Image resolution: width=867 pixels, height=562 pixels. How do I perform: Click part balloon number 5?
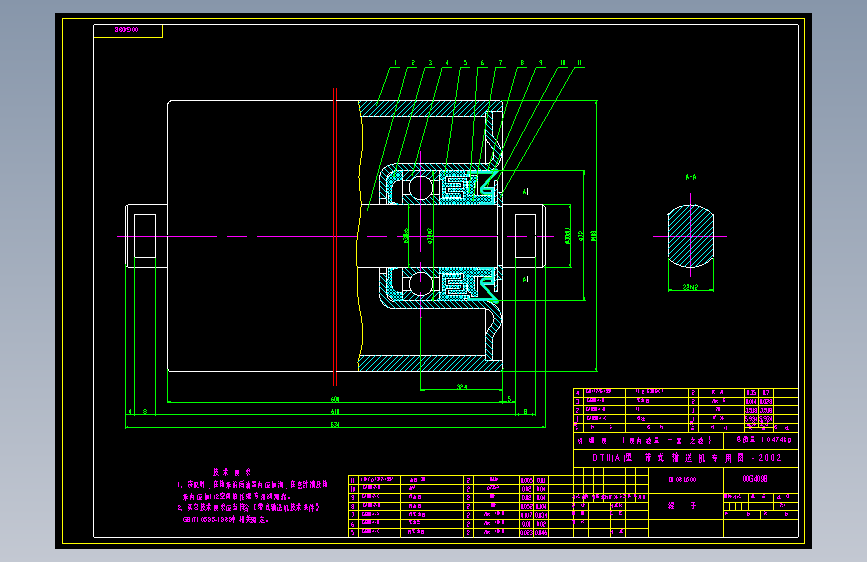pyautogui.click(x=465, y=63)
